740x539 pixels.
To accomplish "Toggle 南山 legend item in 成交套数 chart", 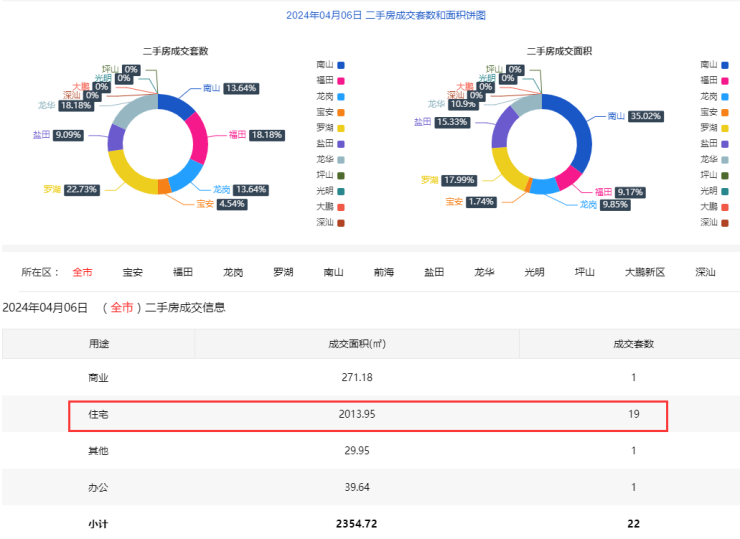I will [329, 64].
